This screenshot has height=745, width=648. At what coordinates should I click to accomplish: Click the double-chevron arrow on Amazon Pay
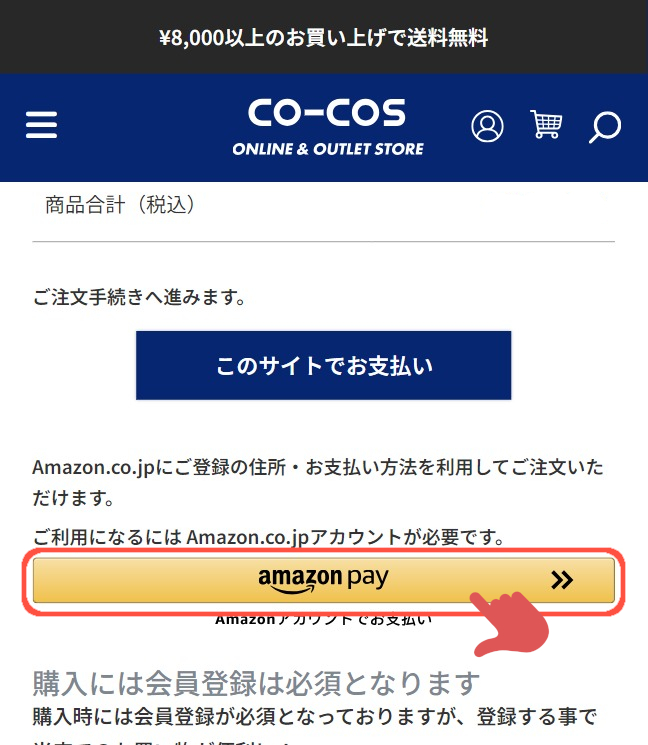click(562, 580)
